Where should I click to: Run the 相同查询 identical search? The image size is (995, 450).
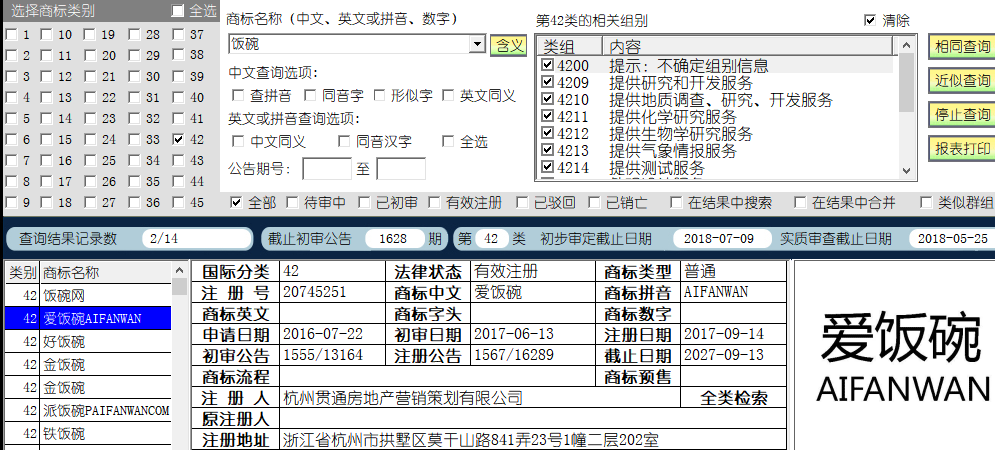pos(962,47)
